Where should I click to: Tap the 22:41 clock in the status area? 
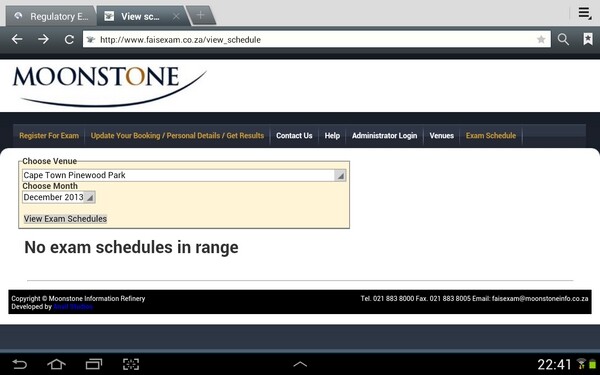[554, 364]
